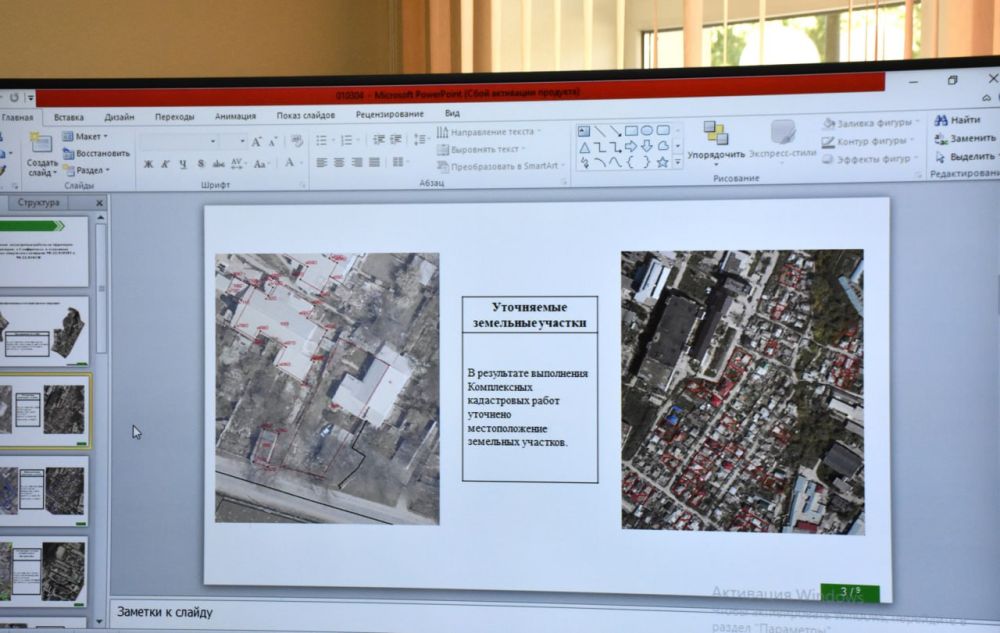
Task: Select the Text Box shape in gallery
Action: coord(584,132)
